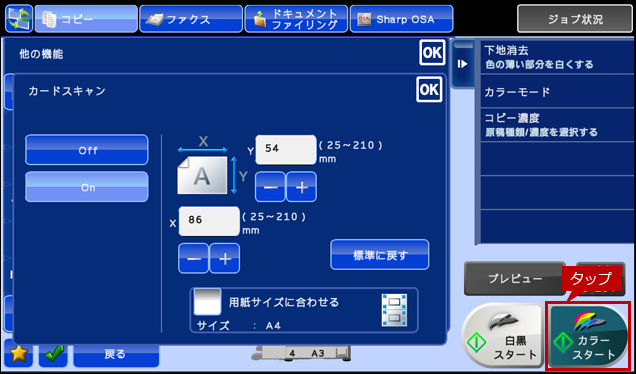Confirm 他の機能 with its OK button
The height and width of the screenshot is (374, 636).
coord(432,53)
